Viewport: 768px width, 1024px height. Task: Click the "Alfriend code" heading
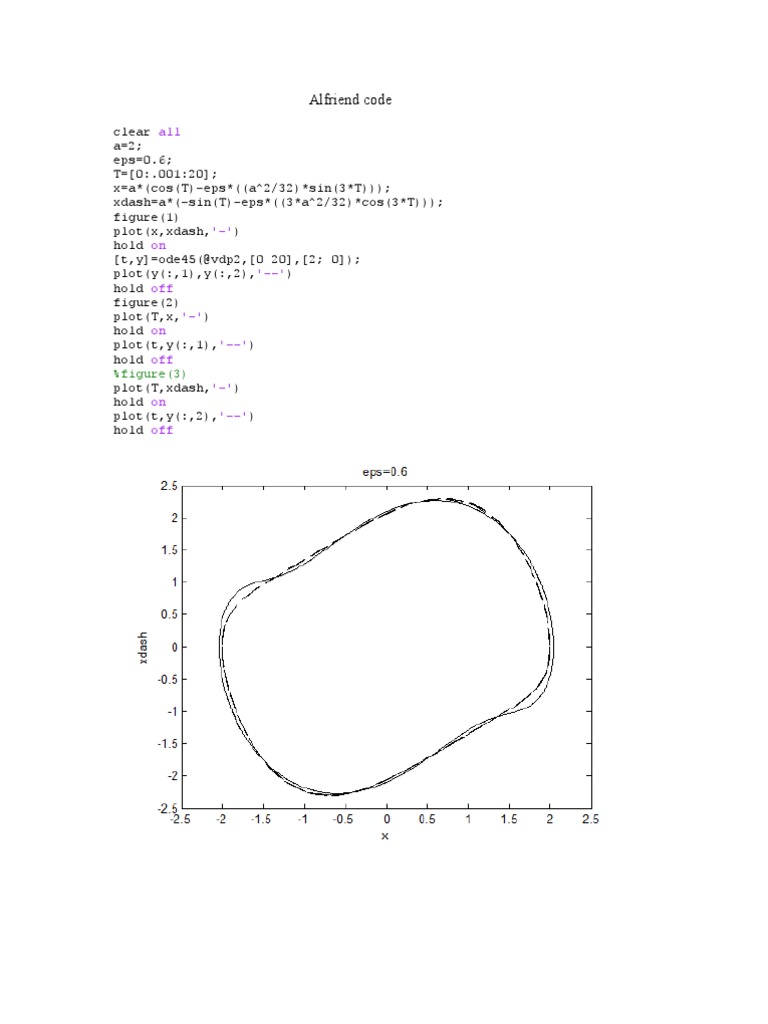tap(350, 100)
